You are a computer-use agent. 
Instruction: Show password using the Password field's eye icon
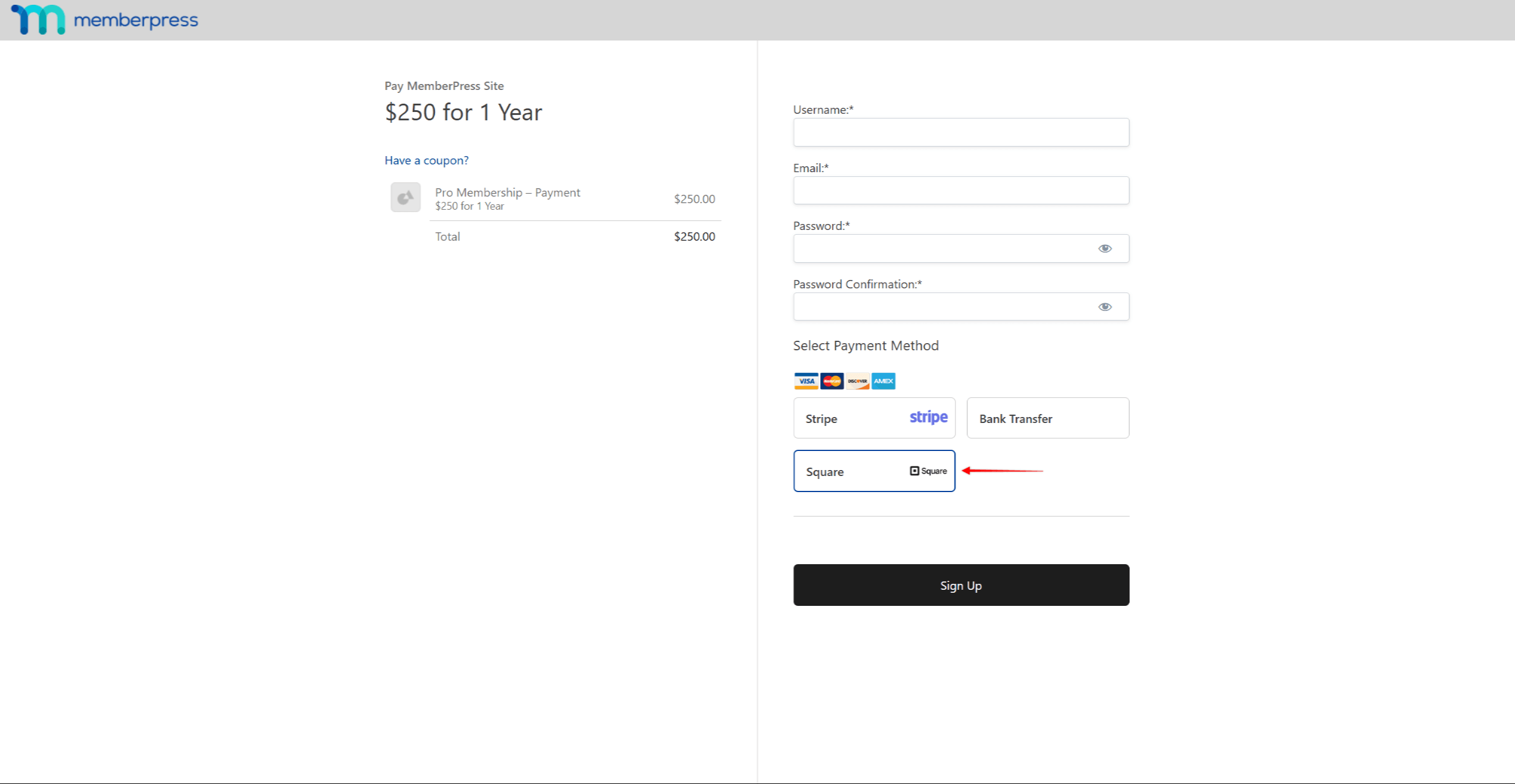[x=1105, y=248]
